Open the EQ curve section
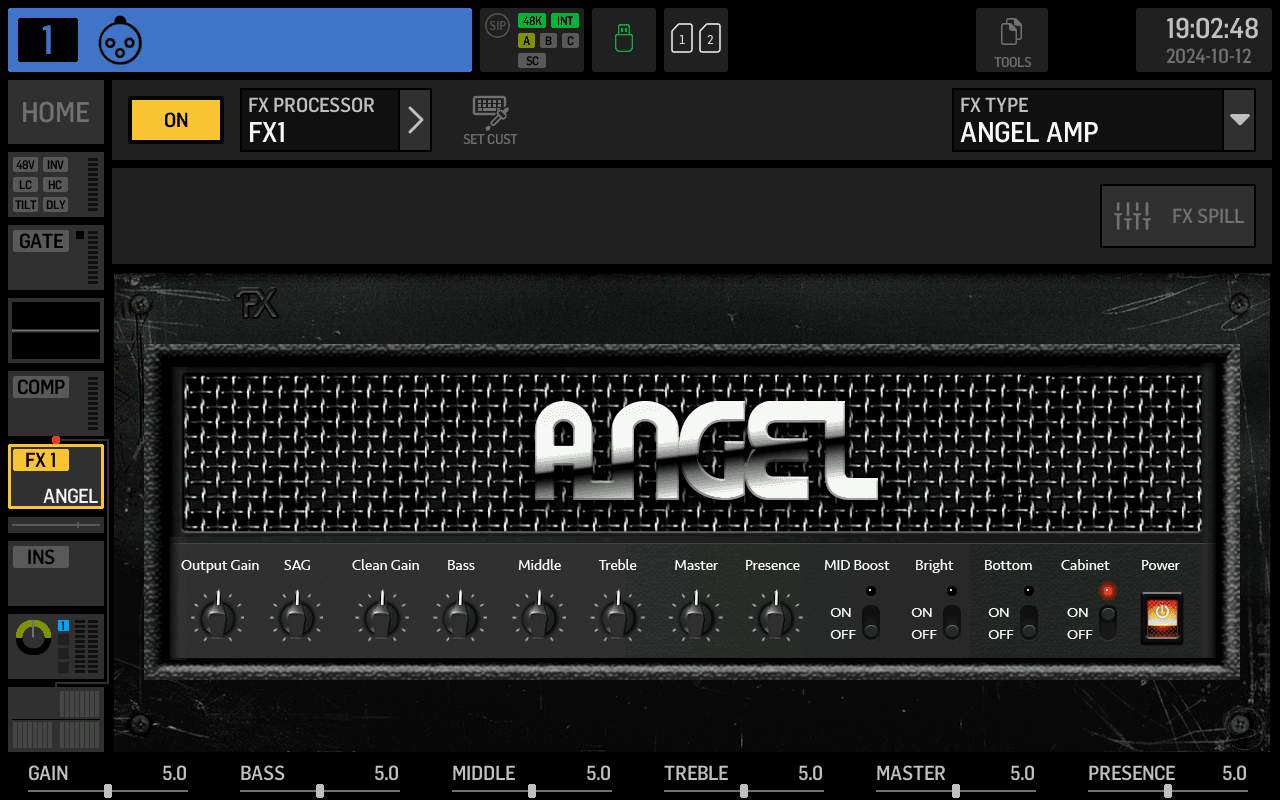1280x800 pixels. (56, 330)
